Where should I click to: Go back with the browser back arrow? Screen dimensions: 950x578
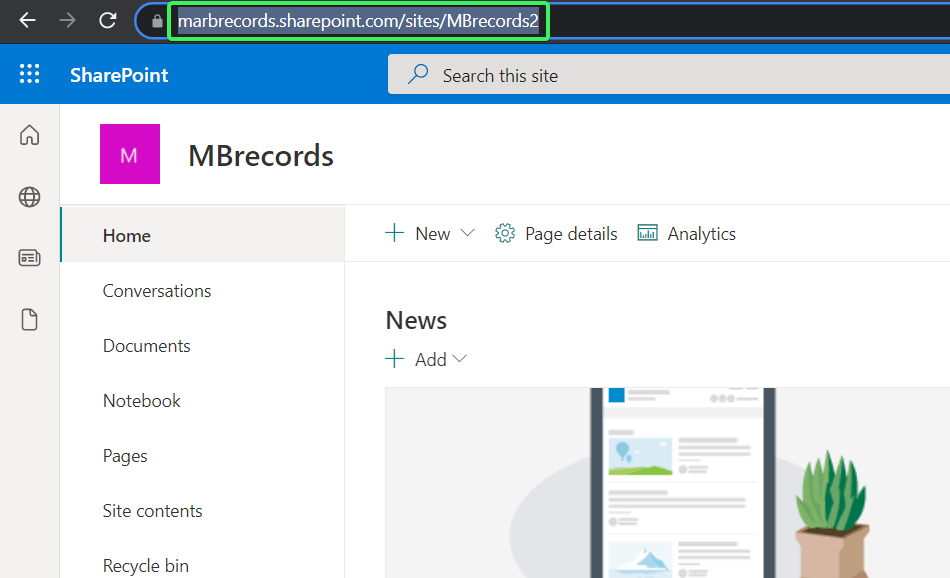coord(27,21)
